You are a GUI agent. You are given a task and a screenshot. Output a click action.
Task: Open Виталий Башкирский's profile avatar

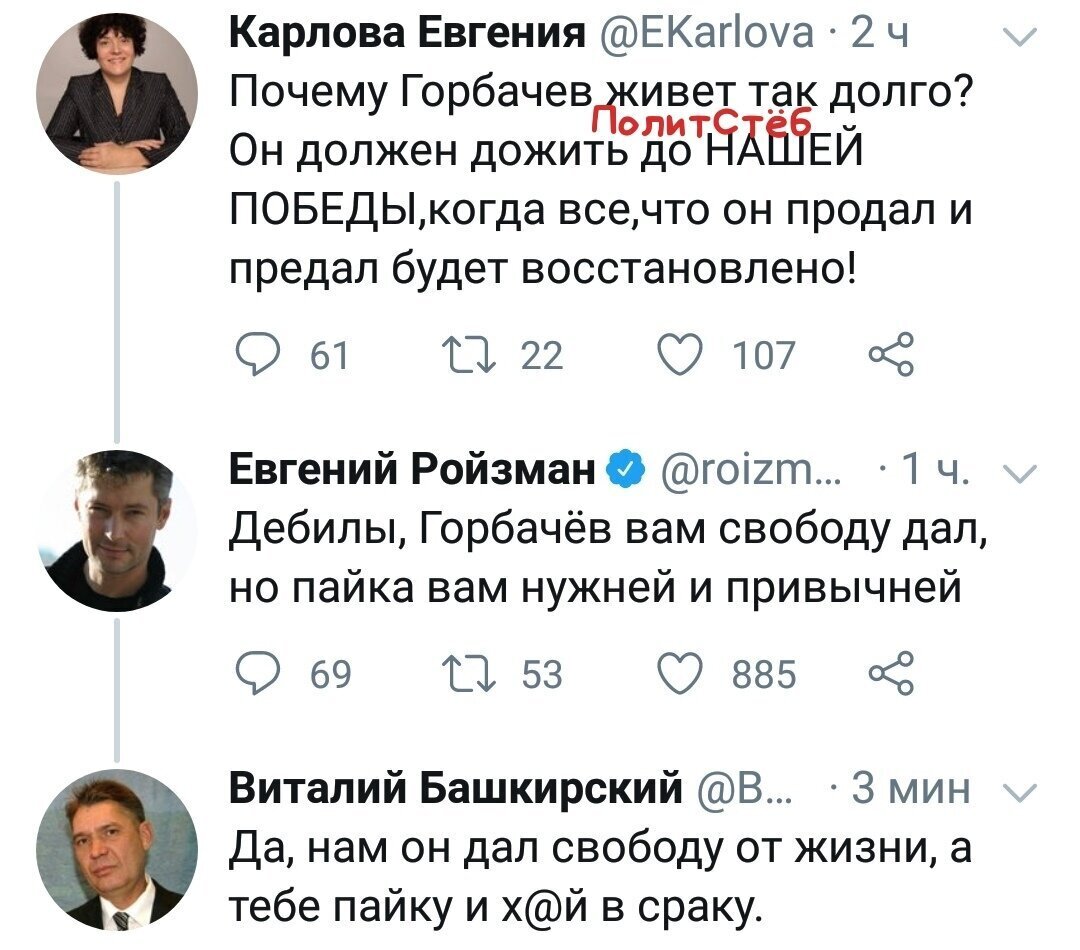(116, 849)
